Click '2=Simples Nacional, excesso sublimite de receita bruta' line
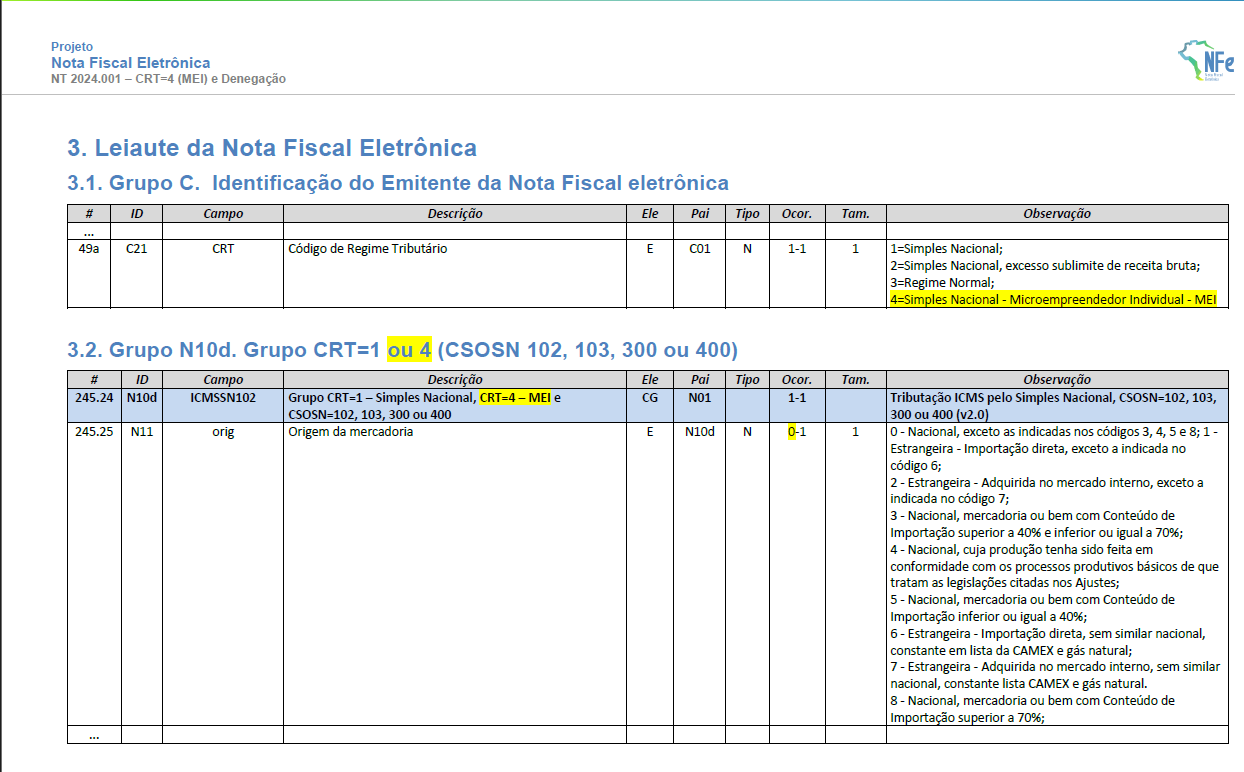This screenshot has height=772, width=1244. pos(1044,266)
